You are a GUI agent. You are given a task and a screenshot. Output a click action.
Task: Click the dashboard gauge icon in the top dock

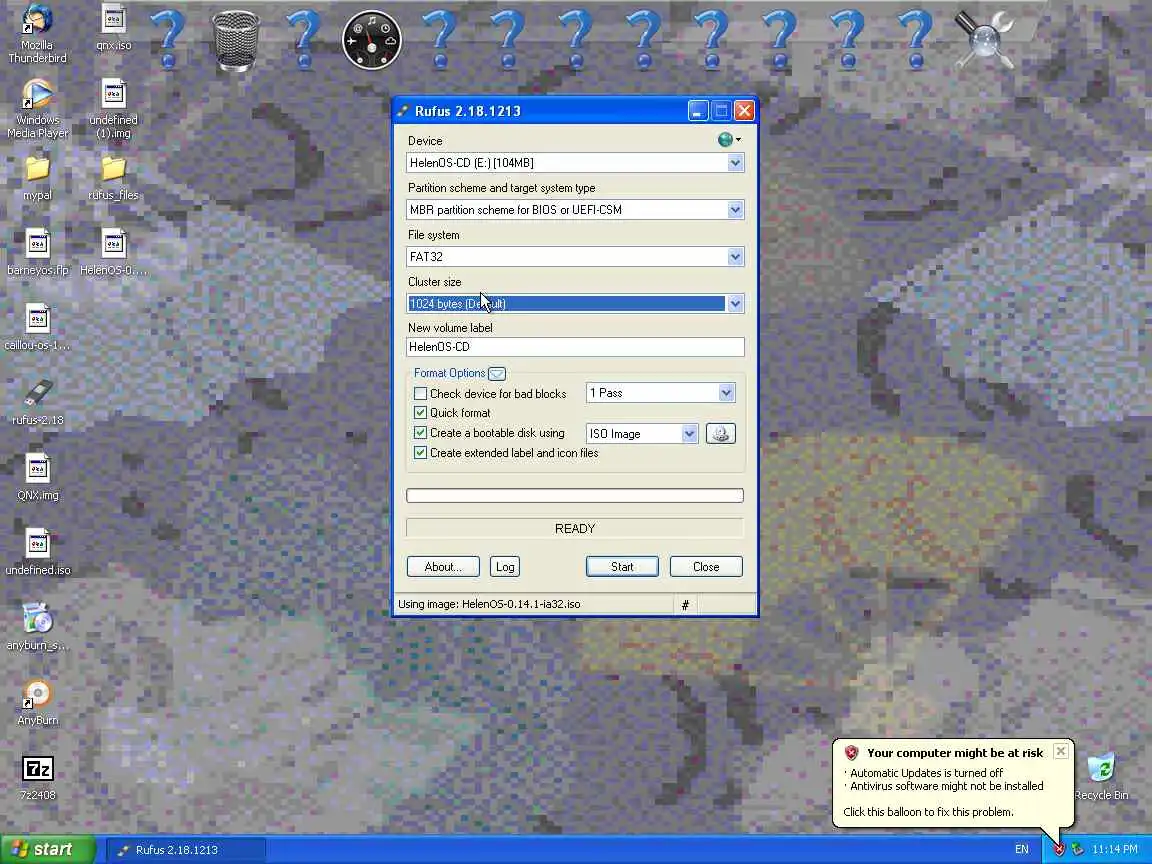[372, 40]
